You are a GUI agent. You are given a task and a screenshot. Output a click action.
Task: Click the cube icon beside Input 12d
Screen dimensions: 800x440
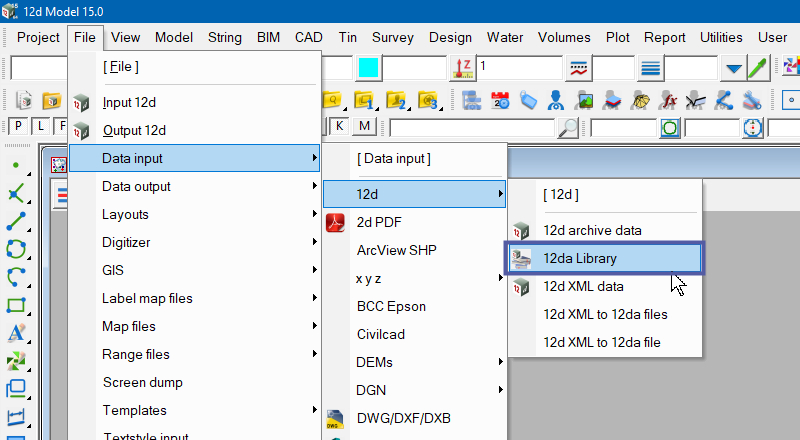pyautogui.click(x=81, y=103)
